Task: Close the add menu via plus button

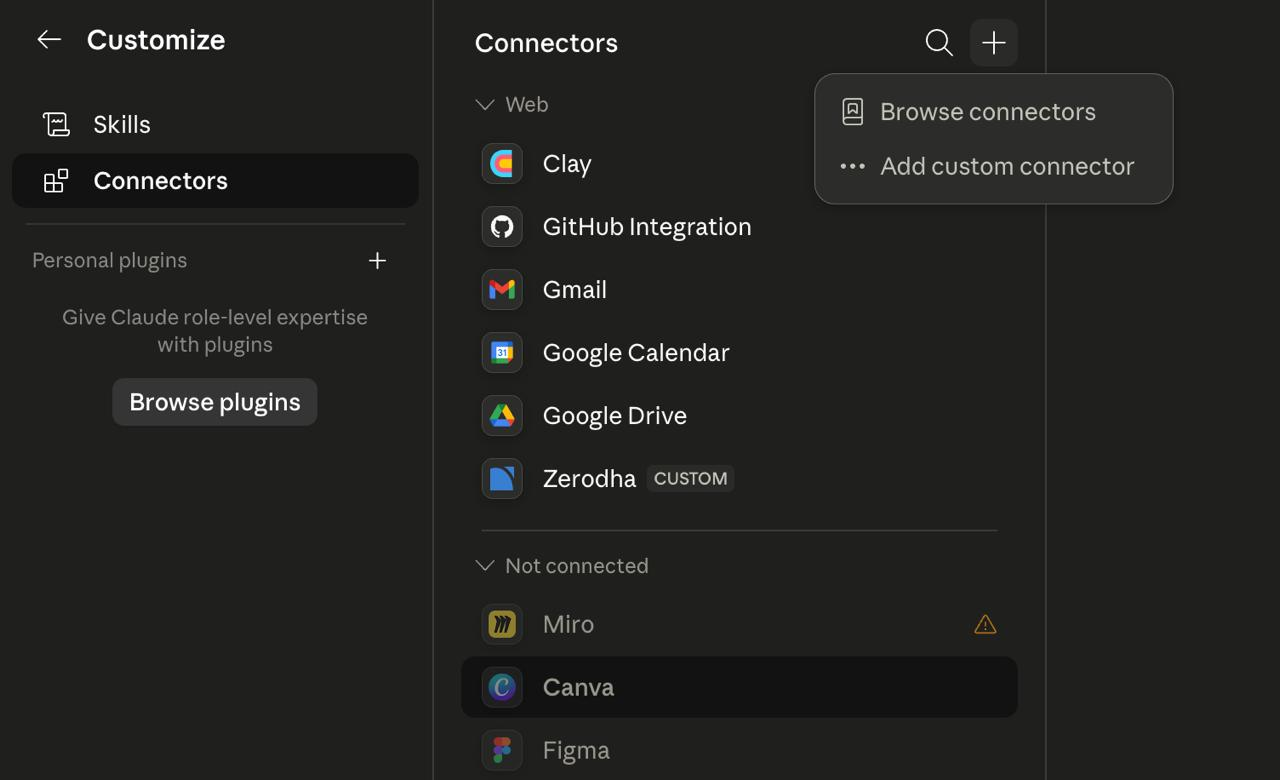Action: 994,43
